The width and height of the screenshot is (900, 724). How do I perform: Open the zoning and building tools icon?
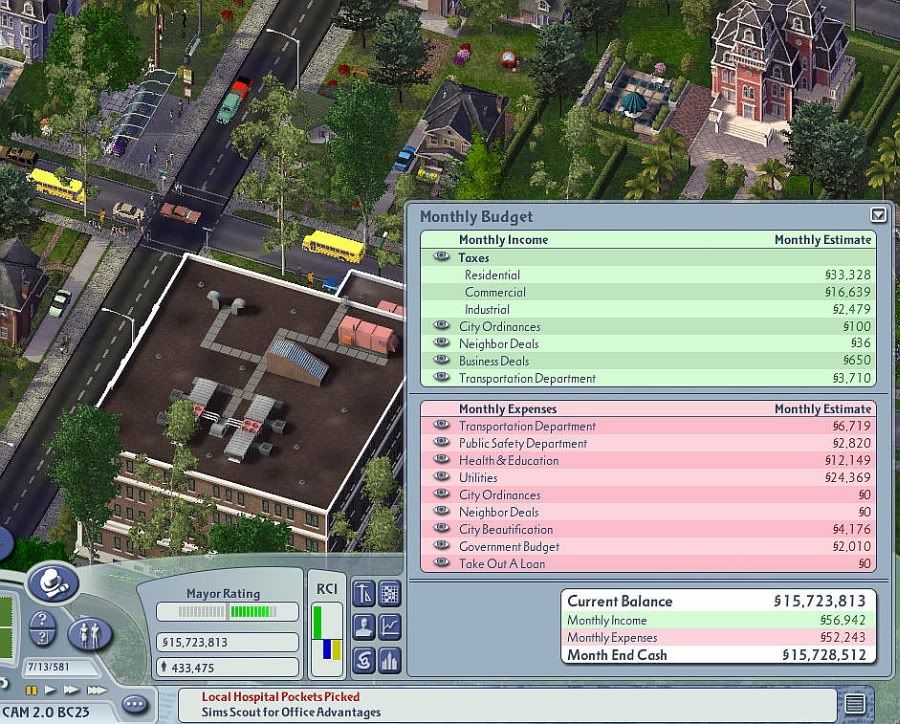[363, 593]
